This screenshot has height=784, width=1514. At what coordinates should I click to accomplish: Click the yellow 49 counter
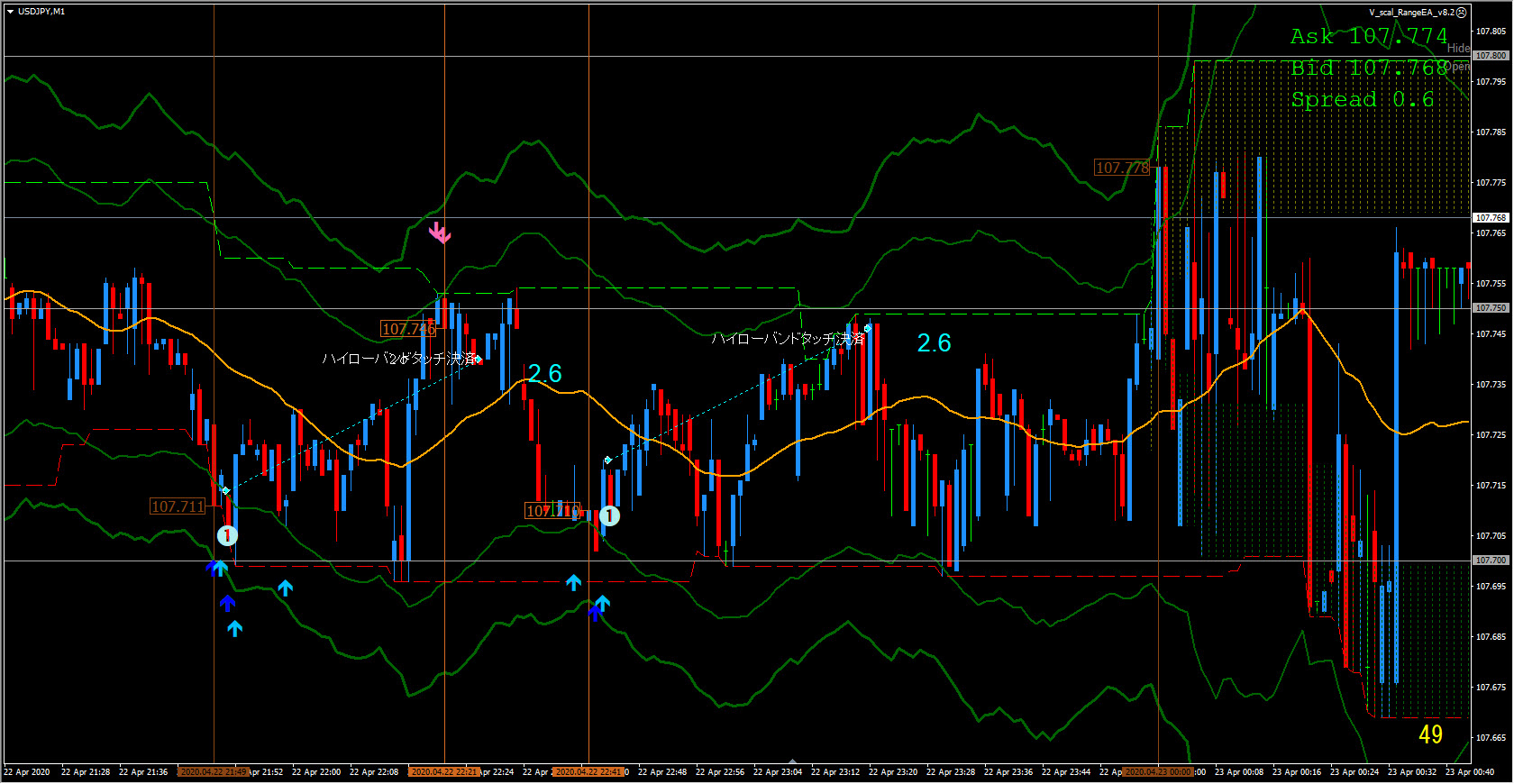(x=1430, y=734)
